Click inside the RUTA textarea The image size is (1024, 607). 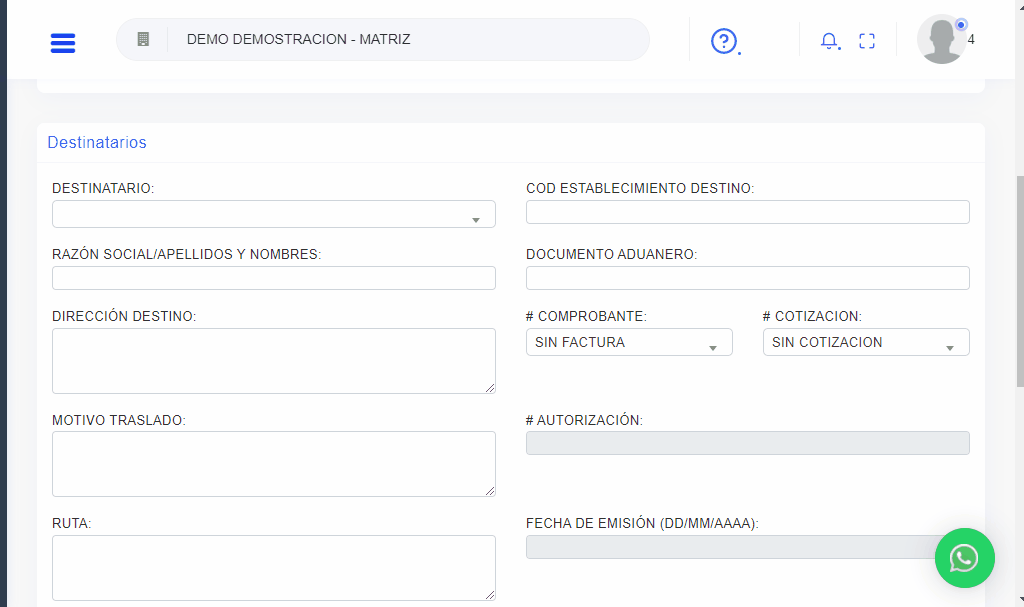coord(273,567)
